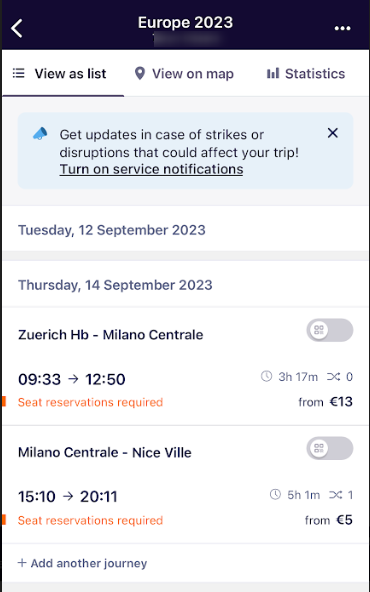Expand Thursday, 14 September 2023 header
Viewport: 370px width, 592px height.
coord(185,285)
